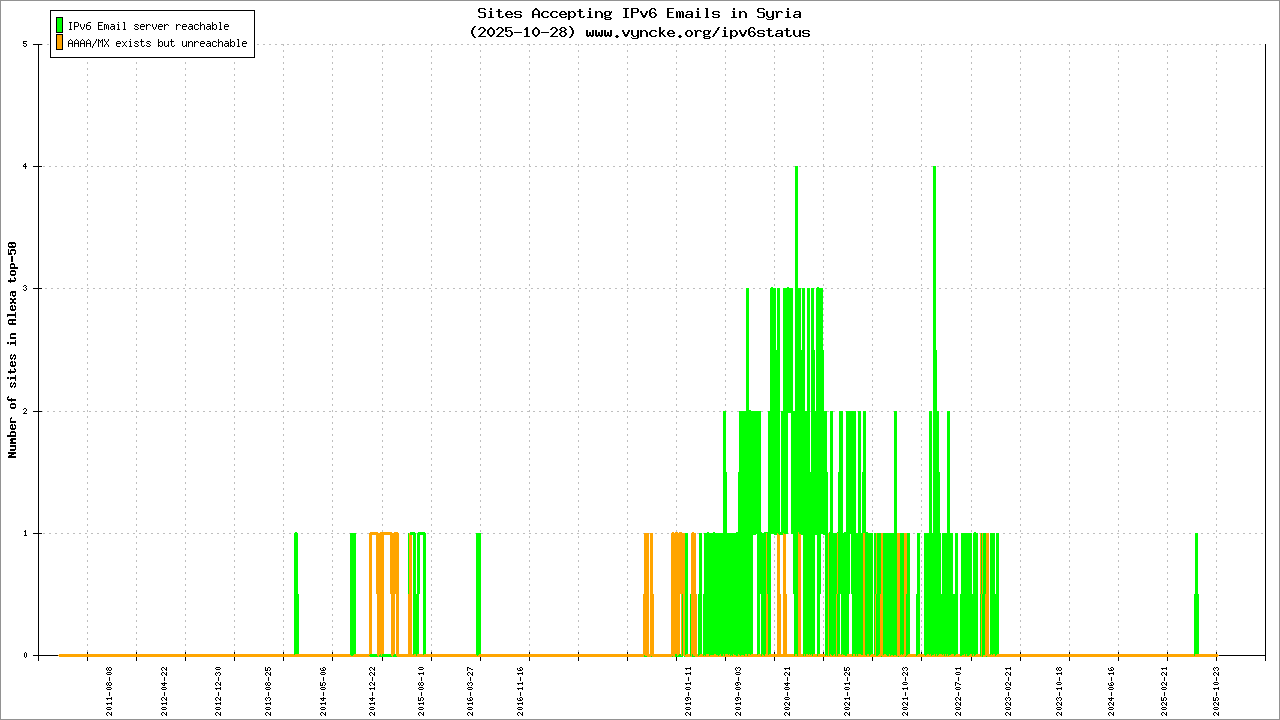Open the www.vyncke.org/ipv6status link text
1280x720 pixels.
click(x=697, y=32)
